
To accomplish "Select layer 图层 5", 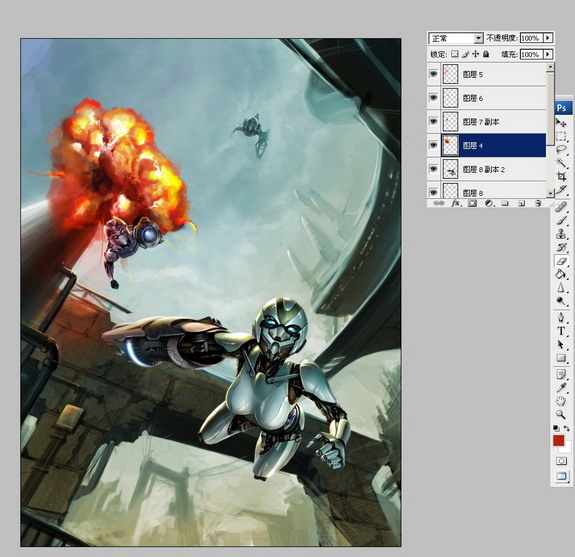I will 493,74.
